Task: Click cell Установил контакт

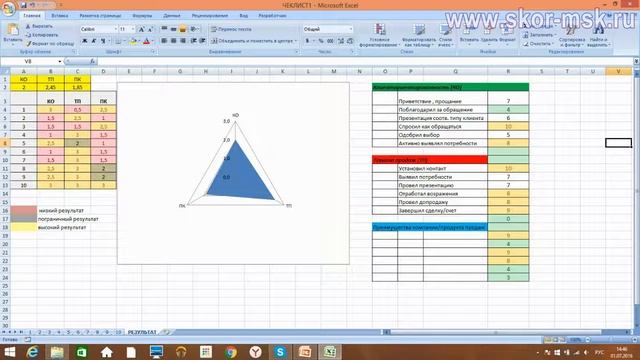Action: 442,168
